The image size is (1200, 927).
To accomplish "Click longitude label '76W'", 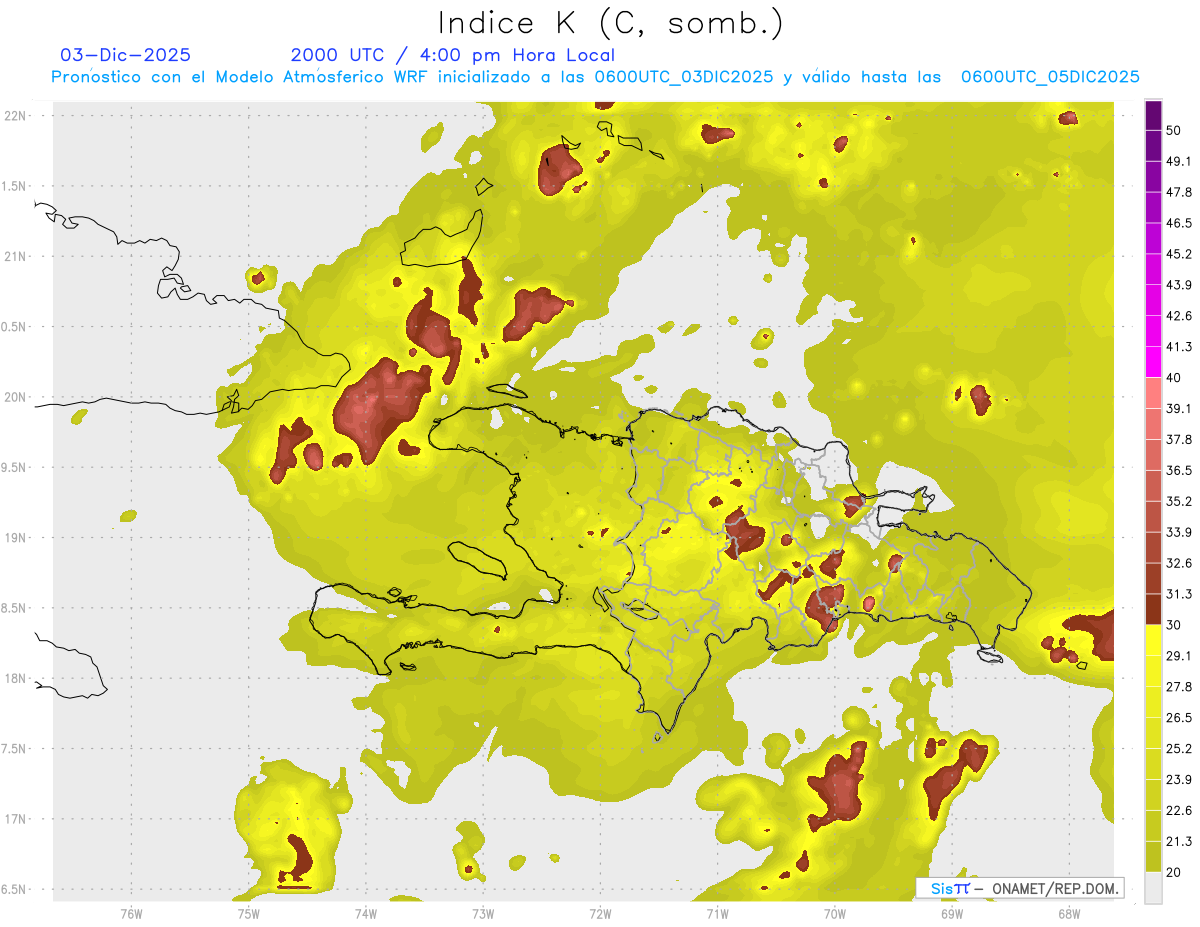I will [x=131, y=913].
